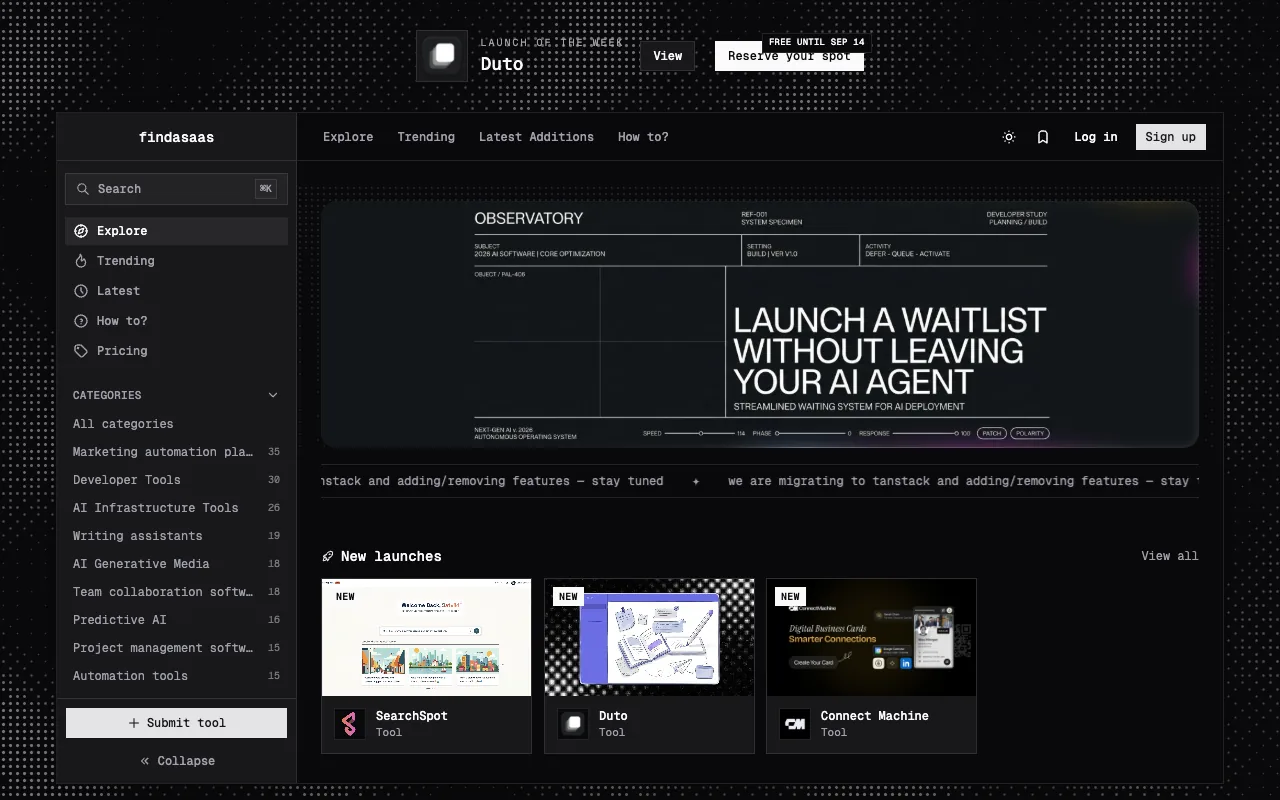Click the Sign up button
The height and width of the screenshot is (800, 1280).
coord(1171,137)
